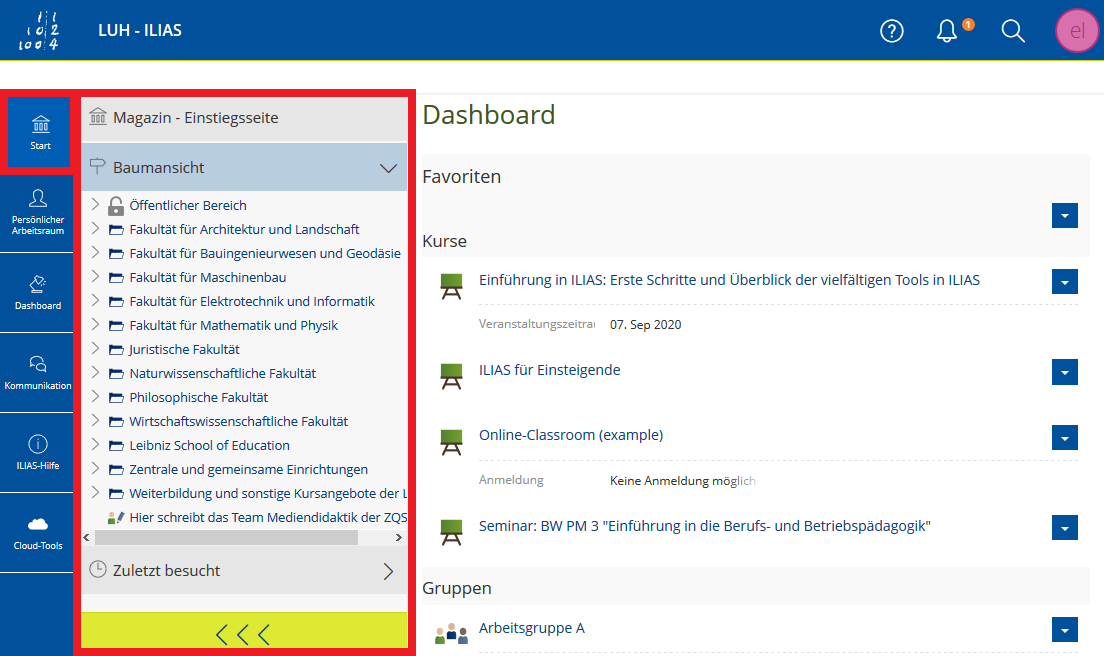Click the tree scrollbar left arrow

tap(87, 538)
